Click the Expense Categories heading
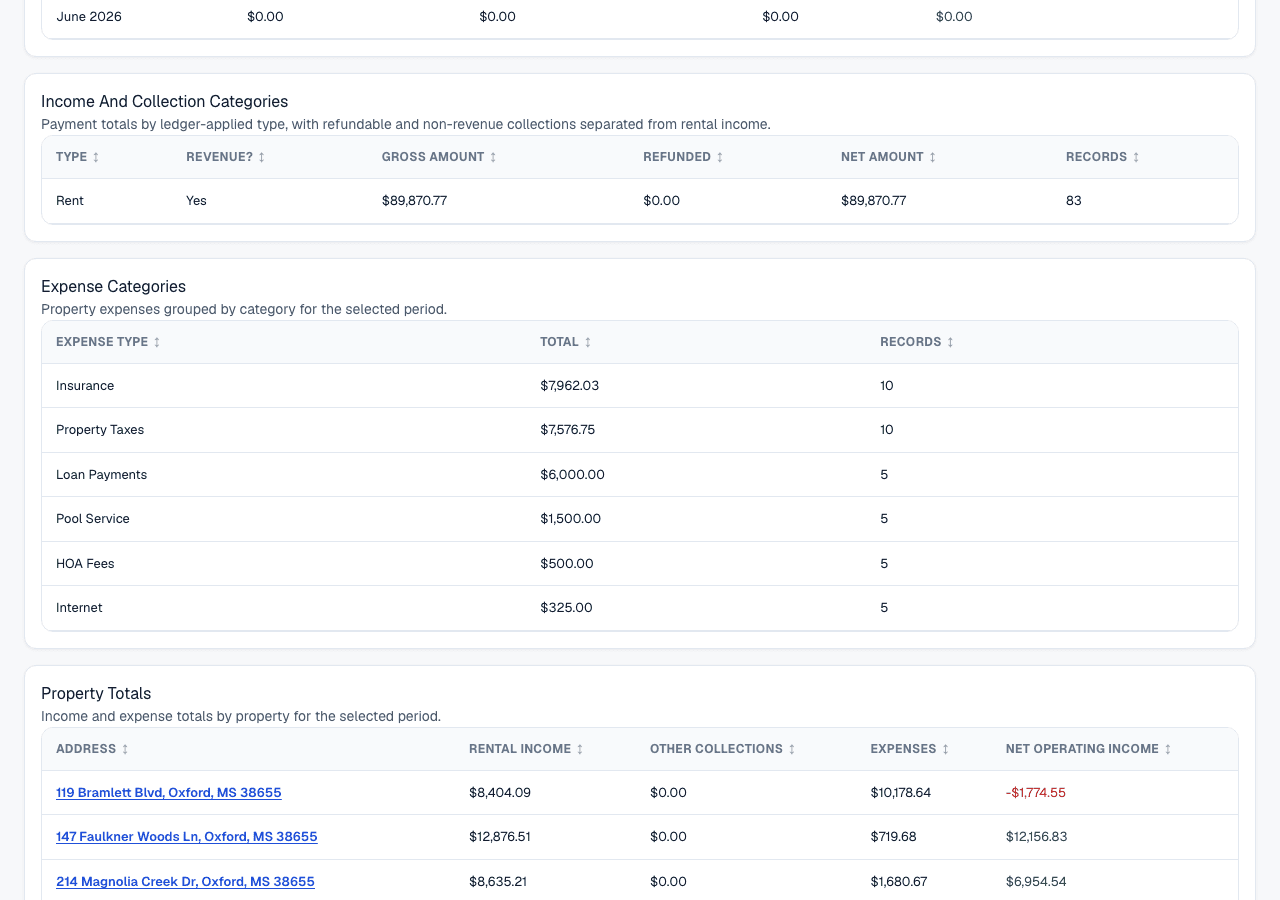 click(x=114, y=287)
